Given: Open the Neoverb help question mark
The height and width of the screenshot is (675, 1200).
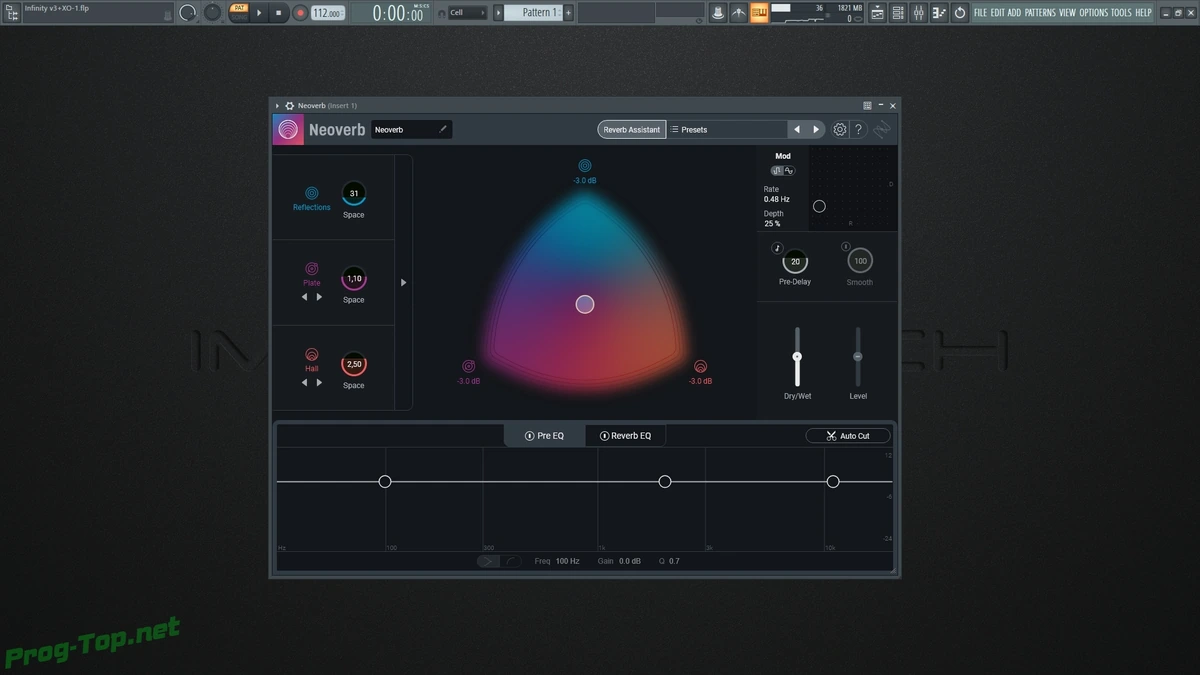Looking at the screenshot, I should pyautogui.click(x=858, y=130).
